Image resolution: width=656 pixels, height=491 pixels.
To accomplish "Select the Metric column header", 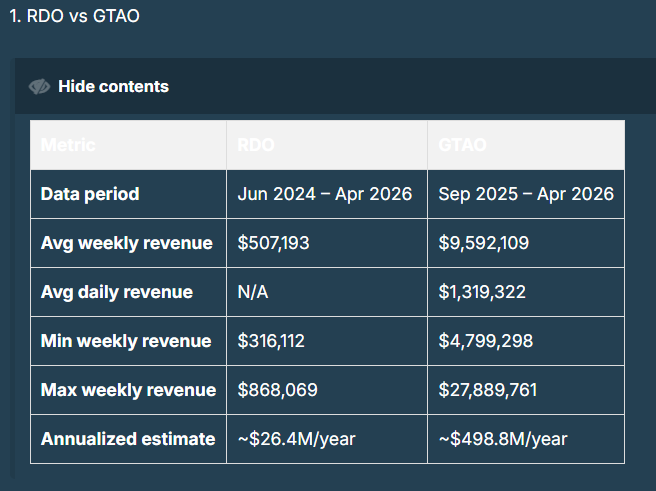I will pyautogui.click(x=68, y=145).
